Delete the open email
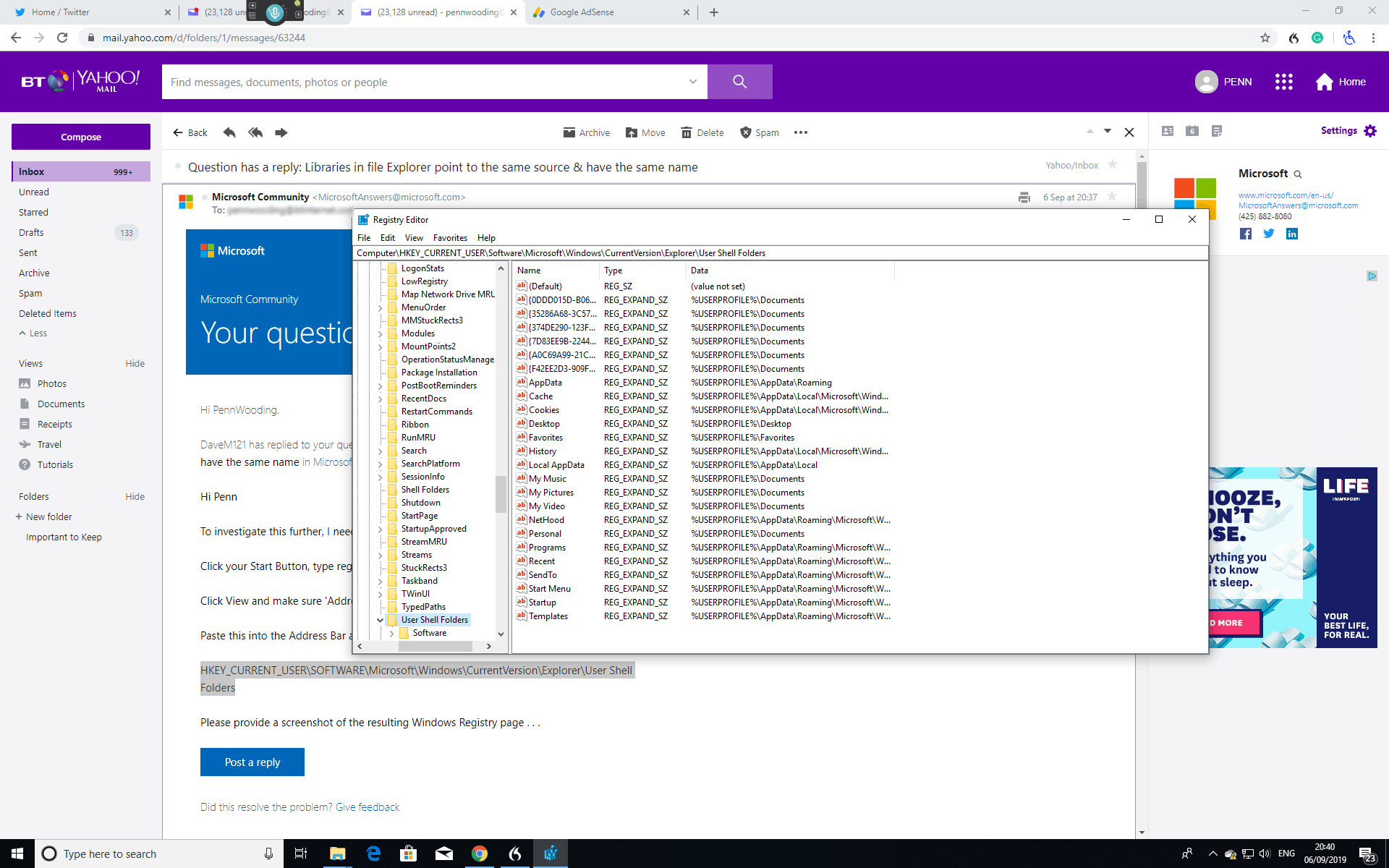The width and height of the screenshot is (1389, 868). coord(702,132)
